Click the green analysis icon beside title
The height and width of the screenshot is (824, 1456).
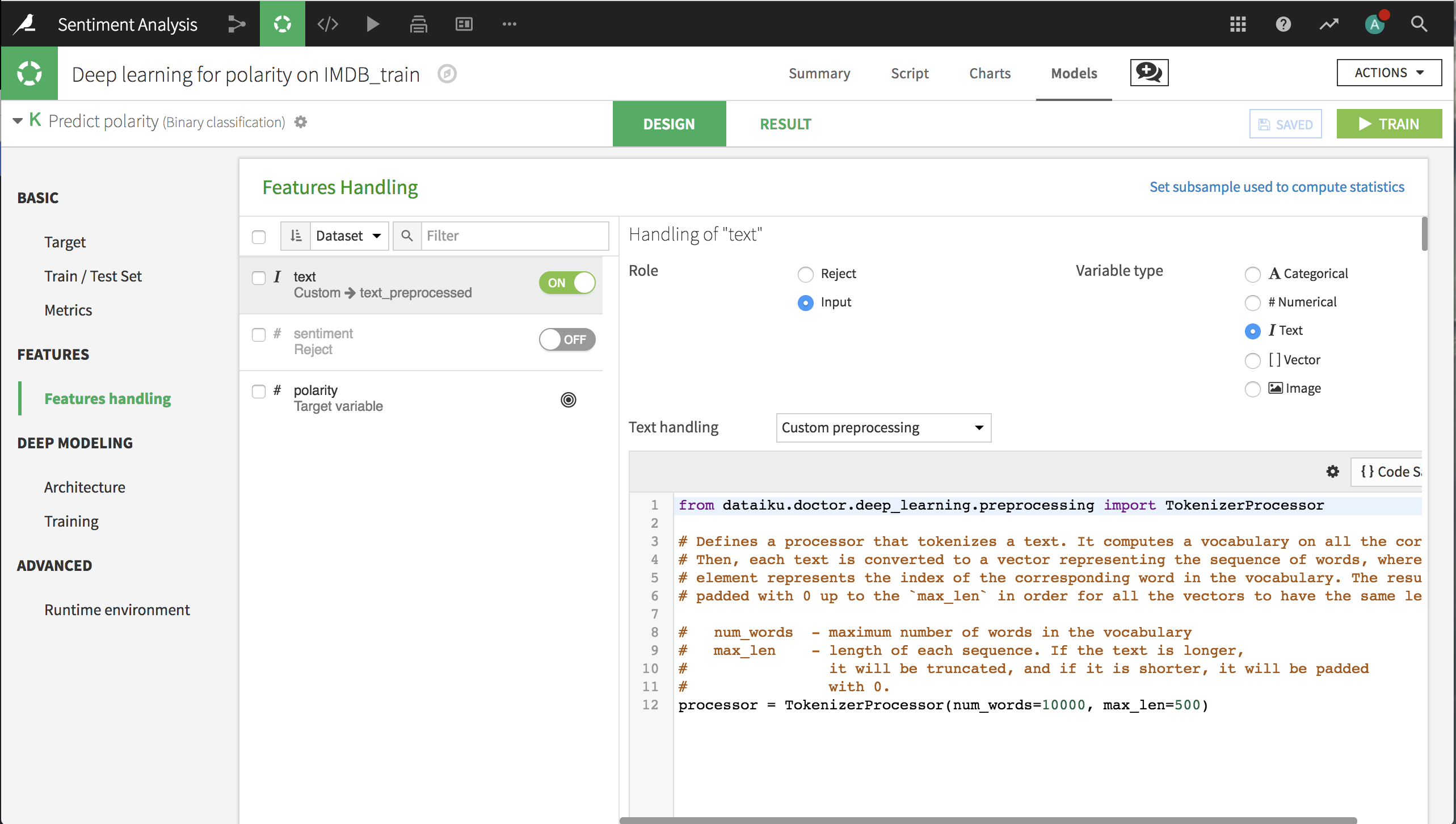29,74
